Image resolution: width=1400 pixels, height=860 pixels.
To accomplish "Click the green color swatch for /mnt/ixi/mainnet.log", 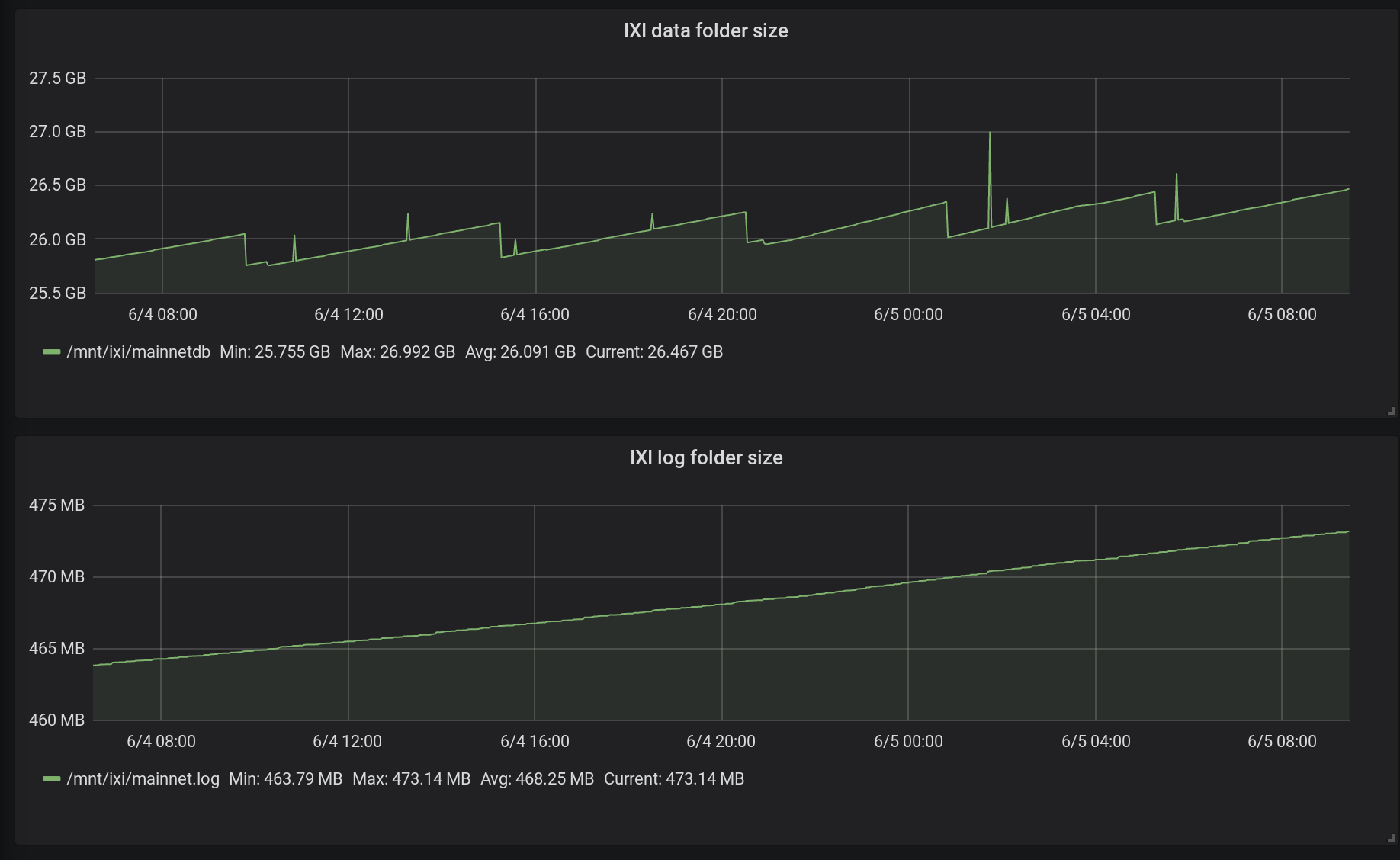I will [51, 779].
